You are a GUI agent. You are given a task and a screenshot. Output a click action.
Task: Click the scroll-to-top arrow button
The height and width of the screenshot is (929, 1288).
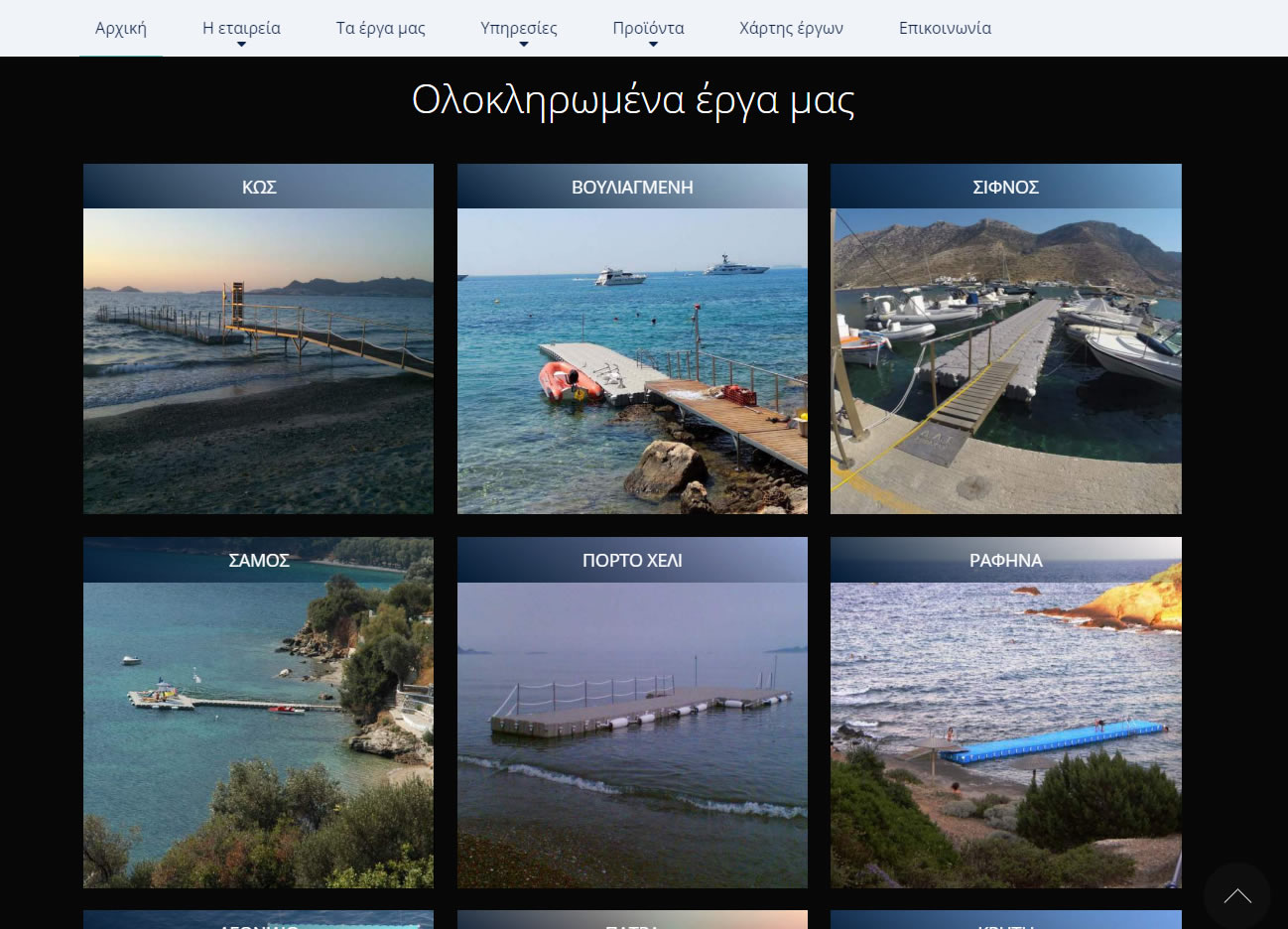point(1236,896)
